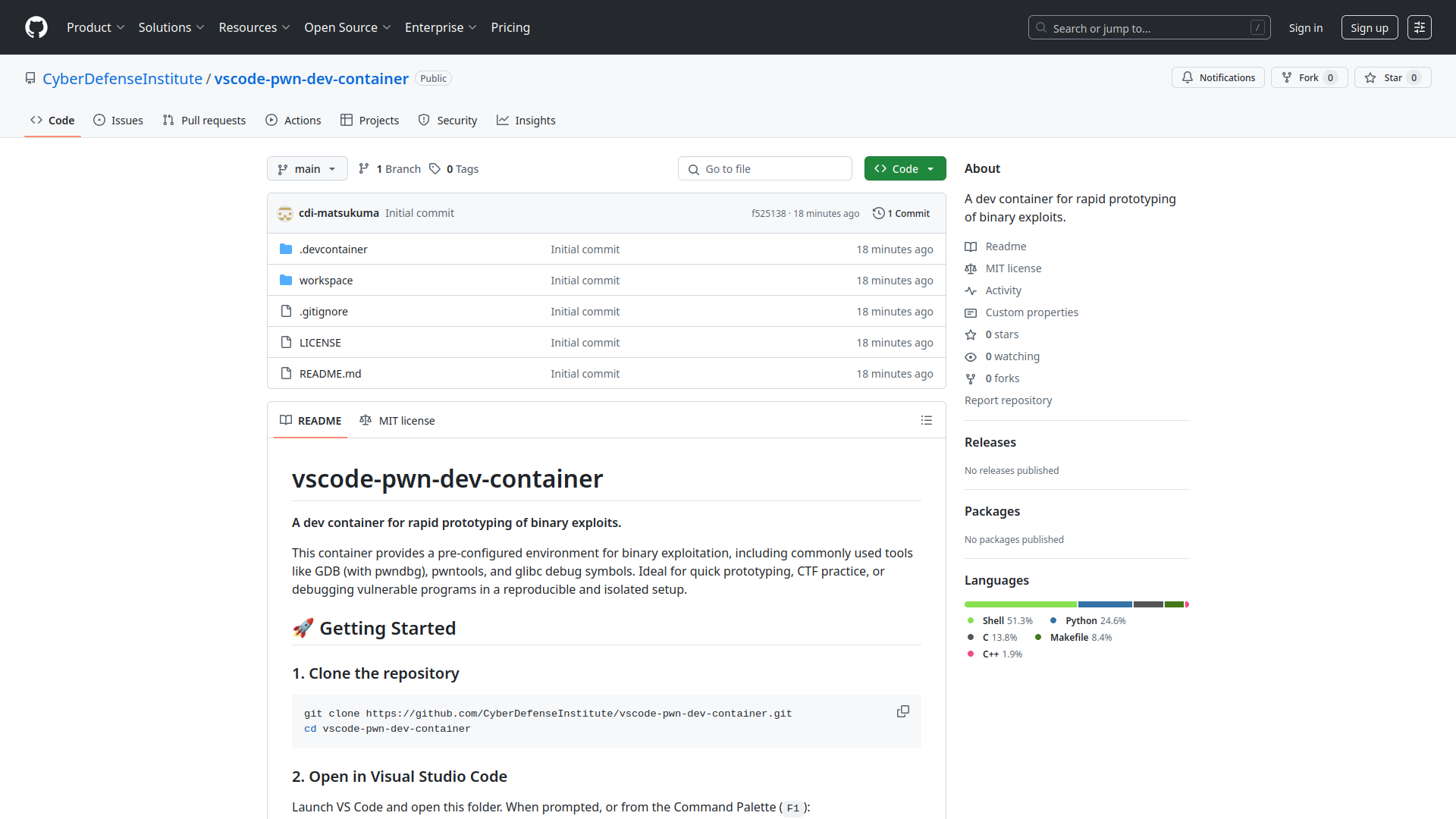
Task: Click the Notifications bell button
Action: coord(1218,77)
